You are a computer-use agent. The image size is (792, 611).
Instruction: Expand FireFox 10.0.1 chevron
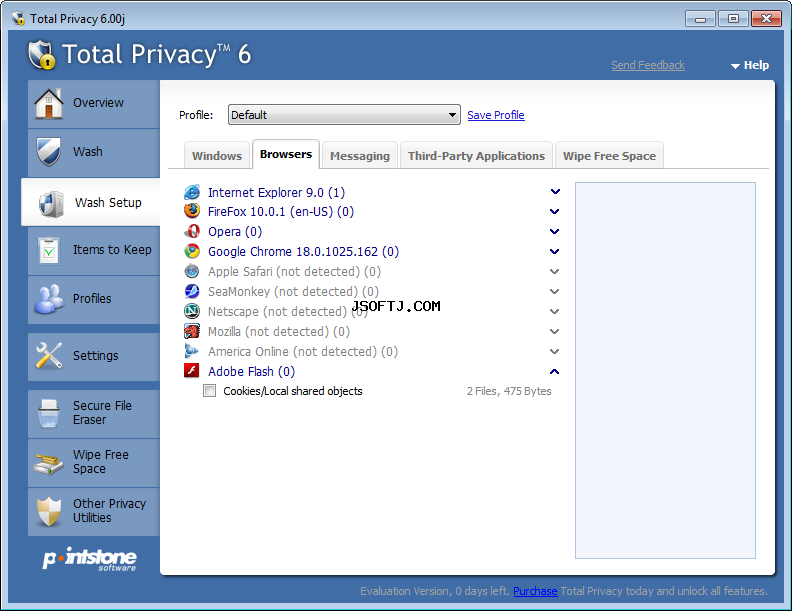(x=555, y=212)
